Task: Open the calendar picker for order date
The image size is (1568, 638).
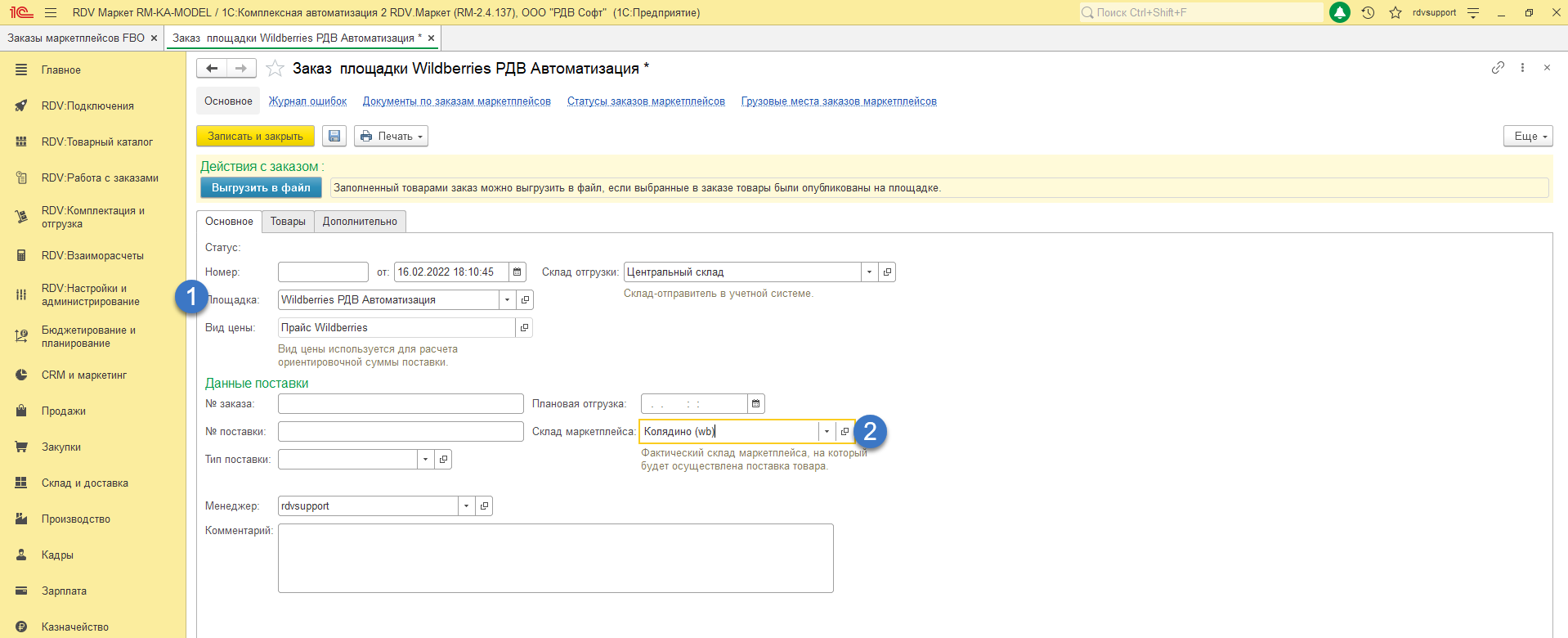Action: tap(517, 272)
